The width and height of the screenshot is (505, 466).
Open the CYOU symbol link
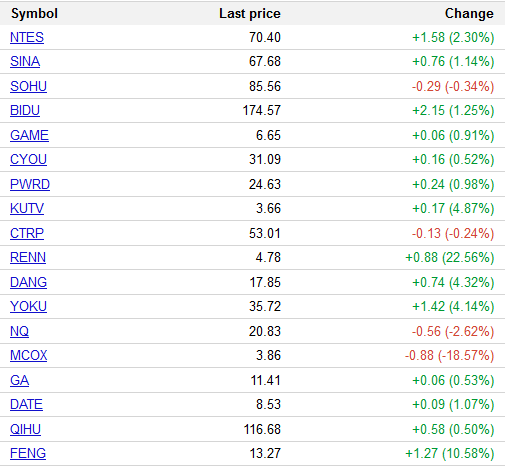coord(28,159)
